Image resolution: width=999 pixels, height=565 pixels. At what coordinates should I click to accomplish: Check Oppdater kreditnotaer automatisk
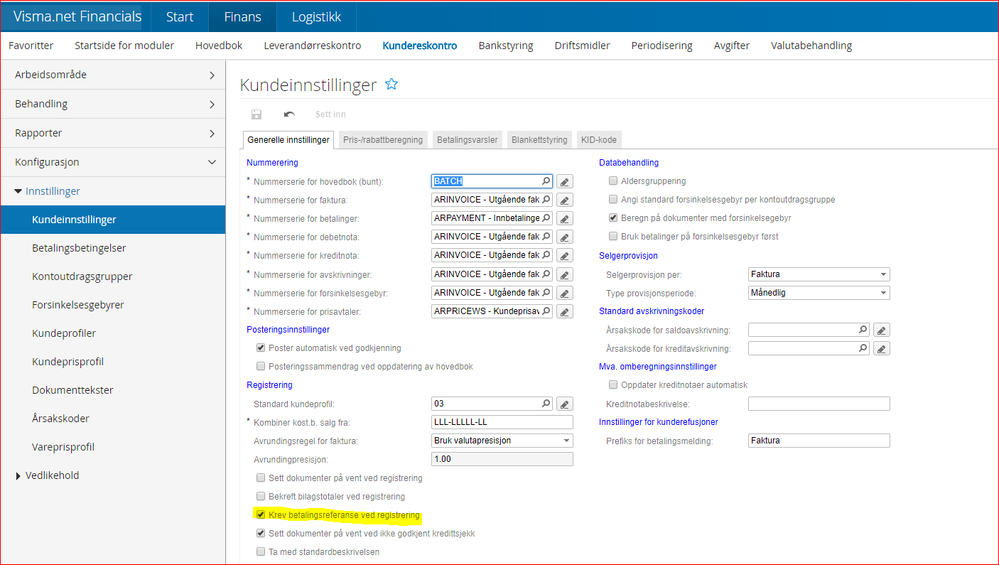pos(613,385)
